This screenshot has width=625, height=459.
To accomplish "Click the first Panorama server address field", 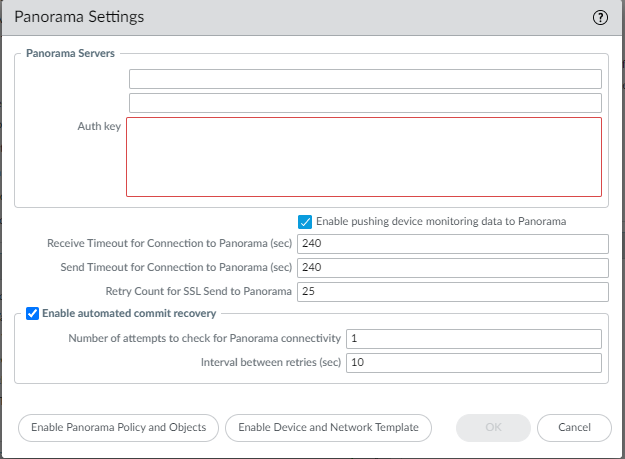I will (364, 79).
